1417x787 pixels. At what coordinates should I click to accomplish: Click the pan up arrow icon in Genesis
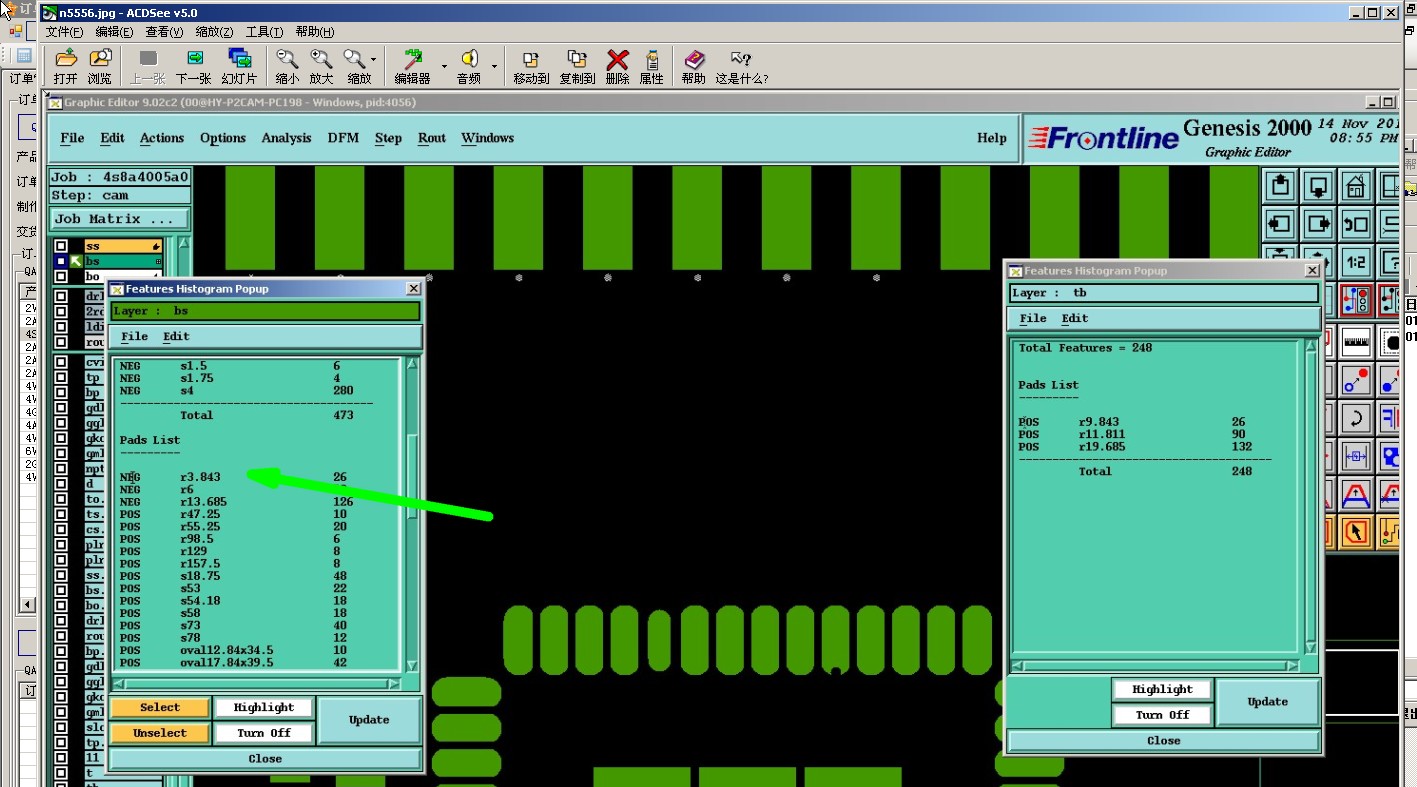(1281, 186)
